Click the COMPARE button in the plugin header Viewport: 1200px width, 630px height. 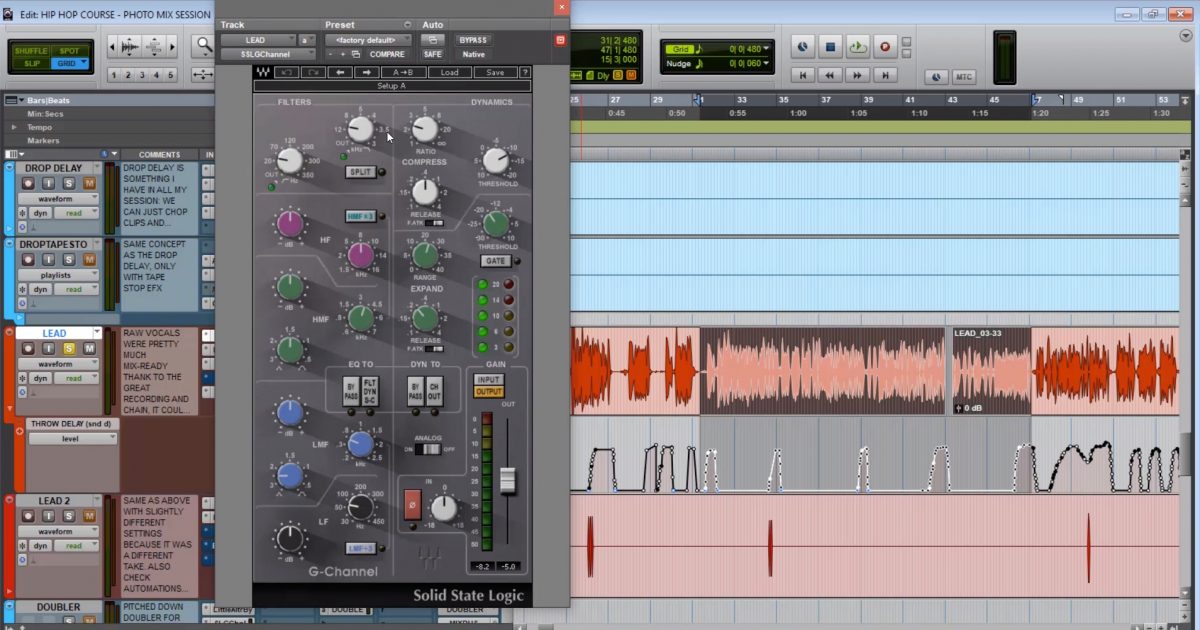coord(389,54)
